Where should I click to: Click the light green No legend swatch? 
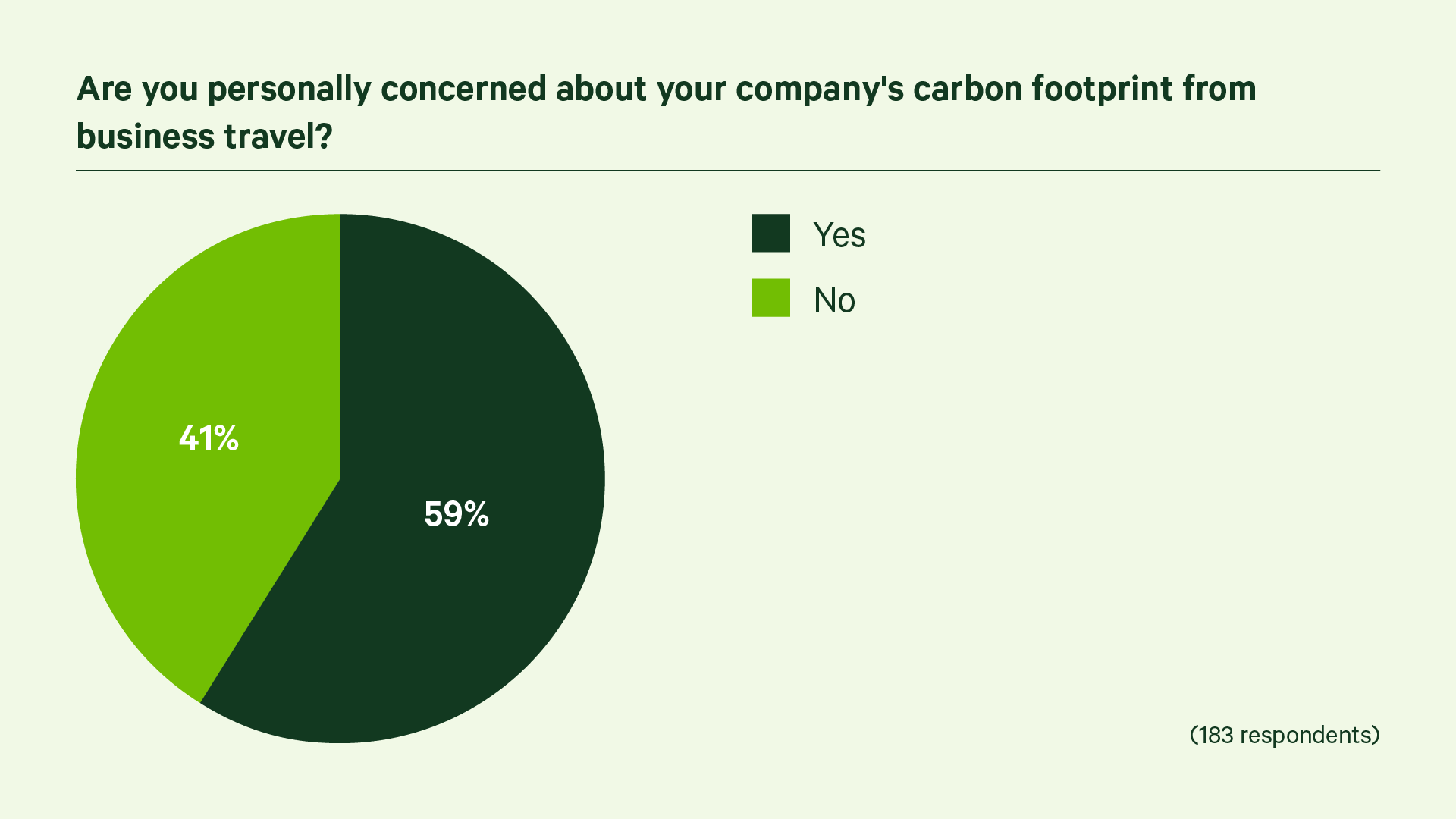pos(770,298)
